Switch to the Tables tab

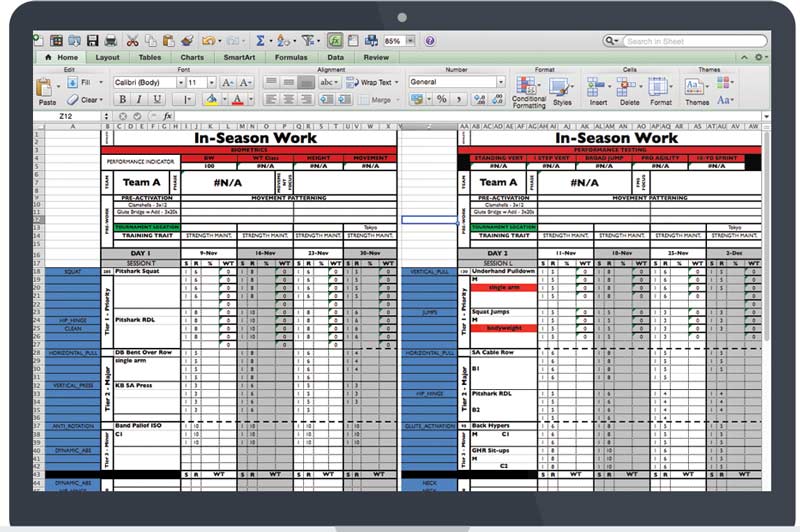pyautogui.click(x=149, y=58)
